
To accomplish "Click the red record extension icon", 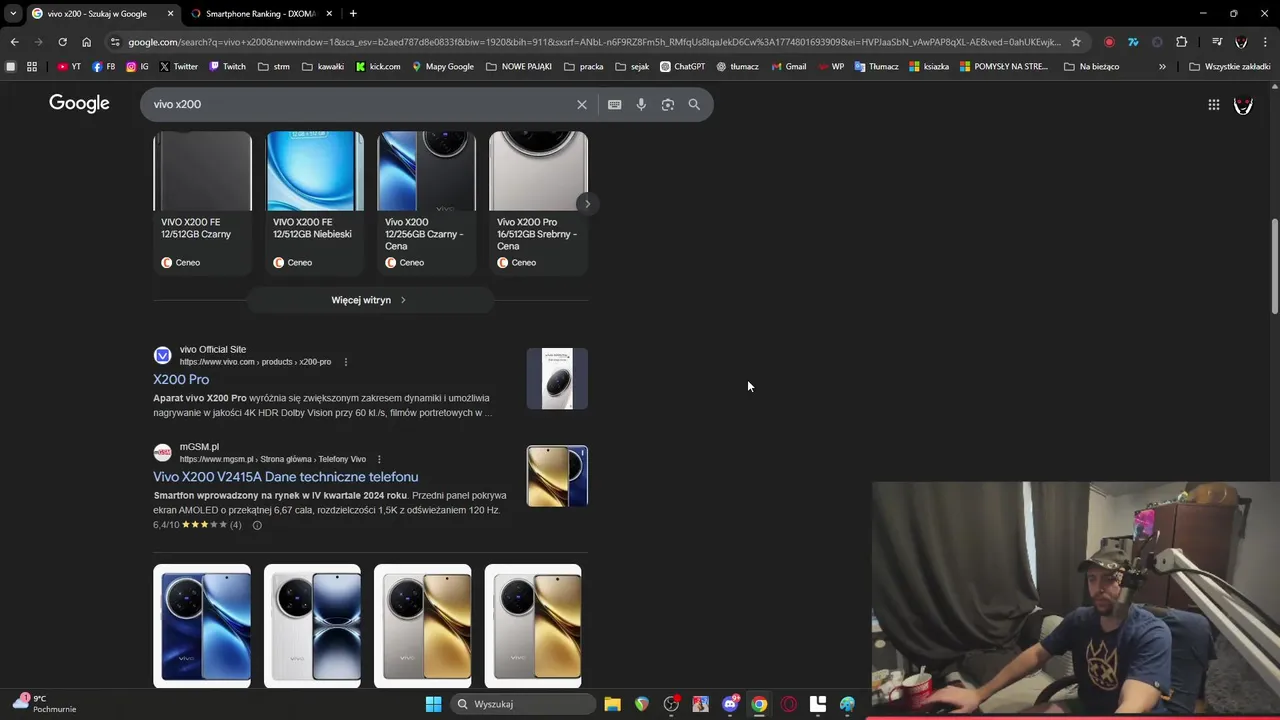I will click(1109, 42).
